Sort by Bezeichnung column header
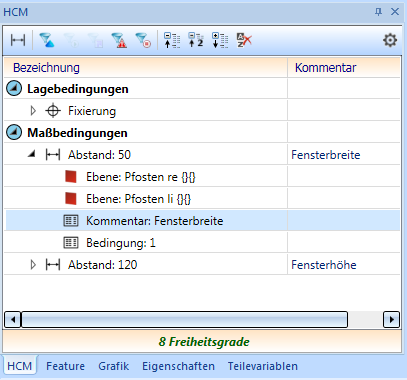This screenshot has width=407, height=380. [146, 68]
